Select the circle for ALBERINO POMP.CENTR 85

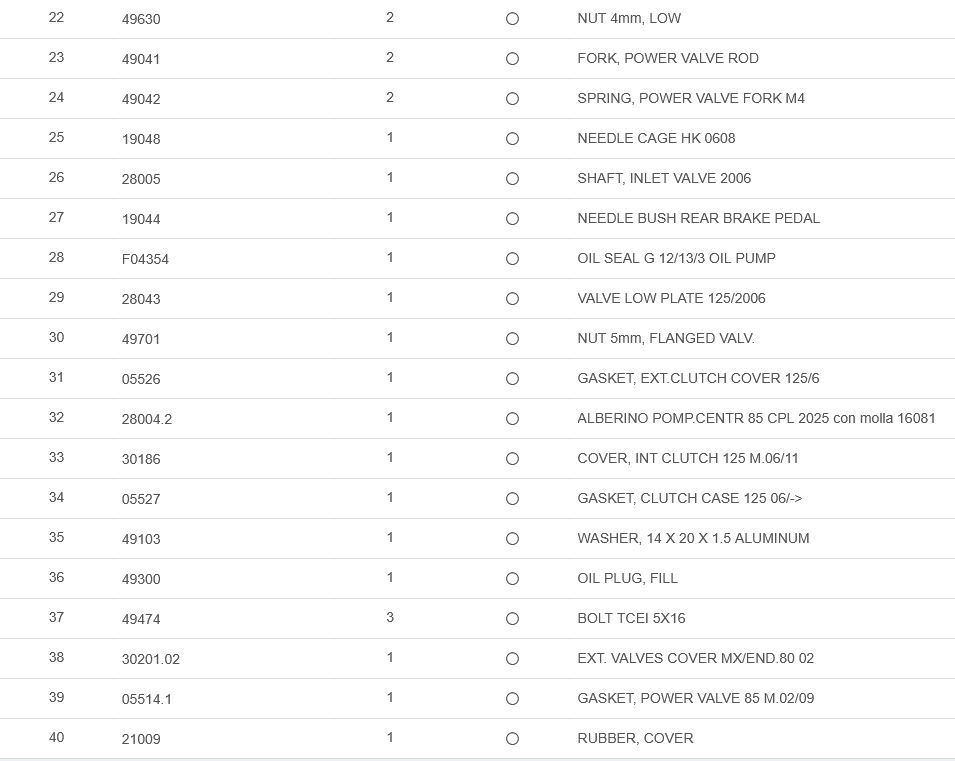(512, 419)
